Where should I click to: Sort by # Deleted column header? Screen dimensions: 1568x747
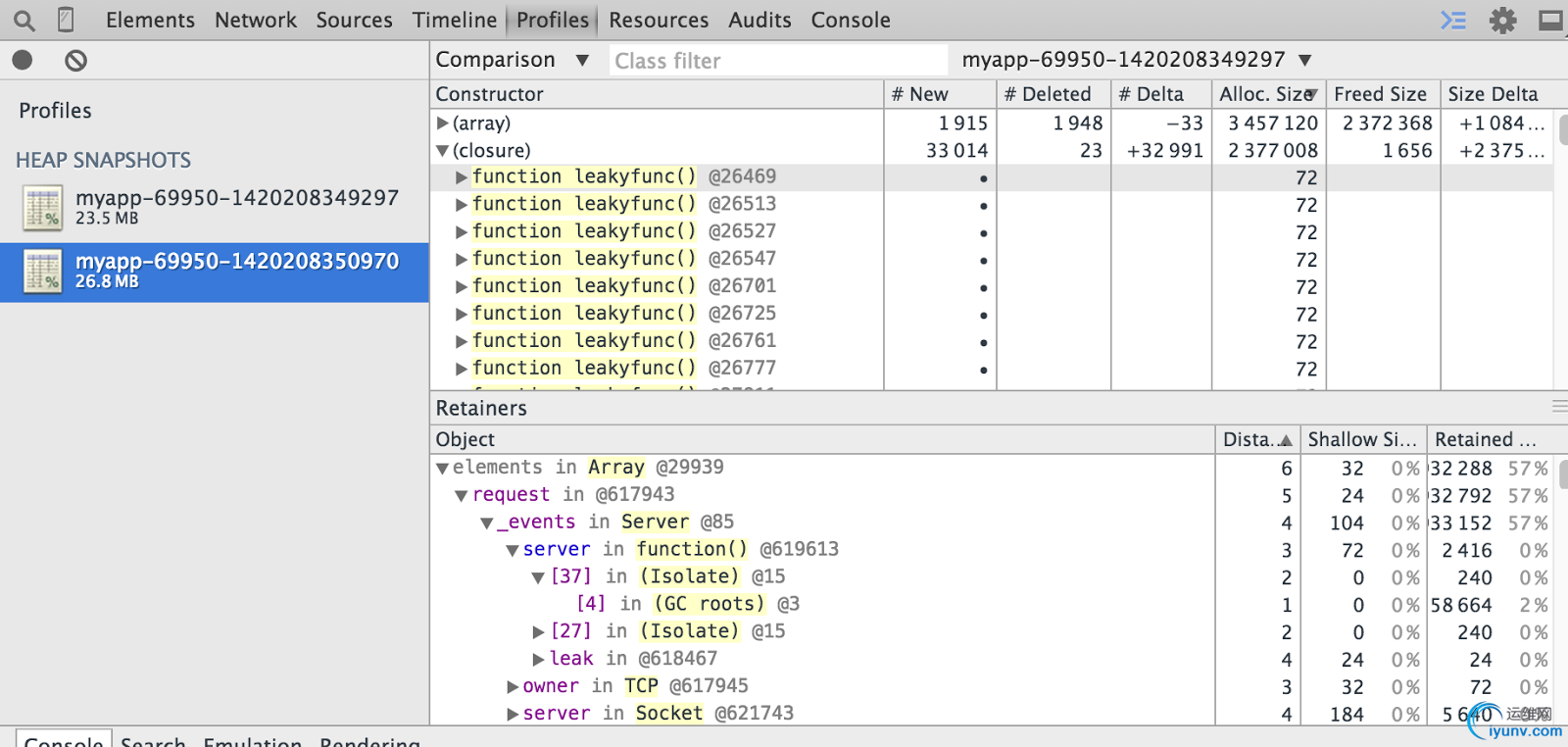point(1053,94)
